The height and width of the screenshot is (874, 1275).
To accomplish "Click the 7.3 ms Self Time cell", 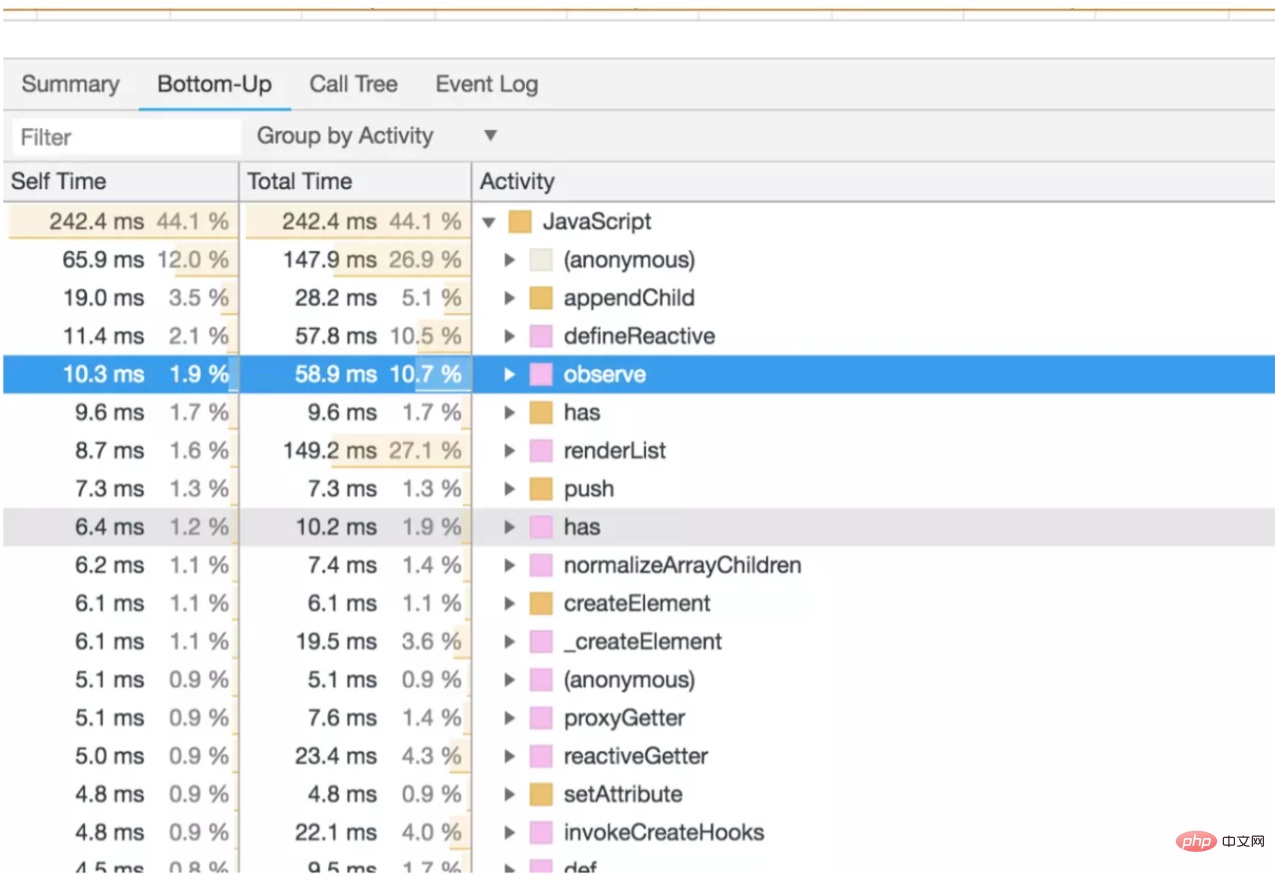I will click(120, 489).
